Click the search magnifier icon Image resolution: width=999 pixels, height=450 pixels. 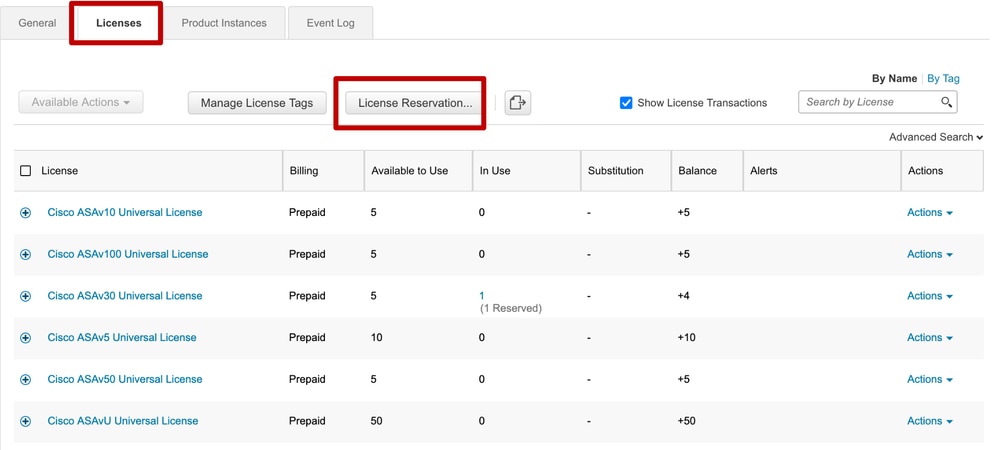pyautogui.click(x=946, y=102)
